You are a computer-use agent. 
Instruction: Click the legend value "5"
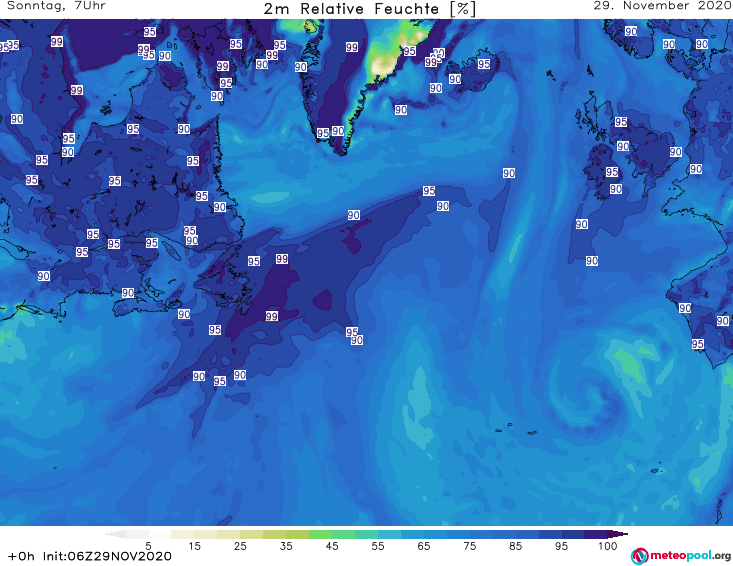(148, 545)
